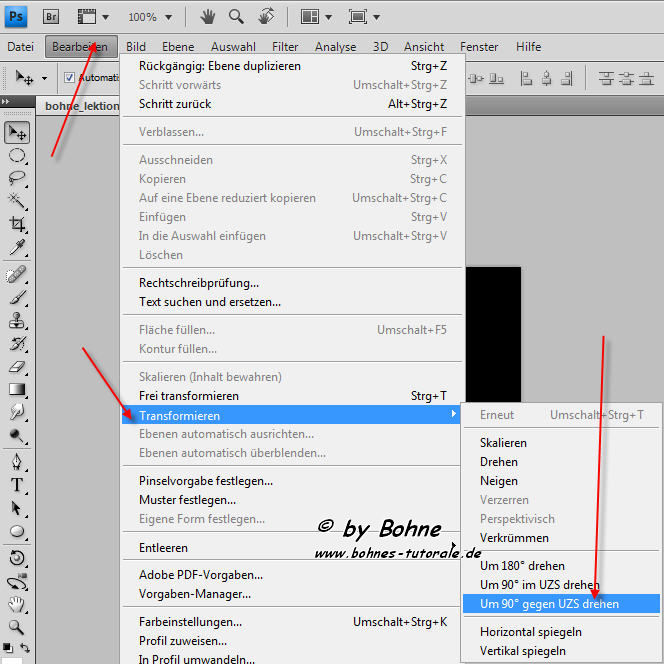Select 'Frei transformieren' menu entry
This screenshot has width=664, height=664.
click(x=189, y=396)
